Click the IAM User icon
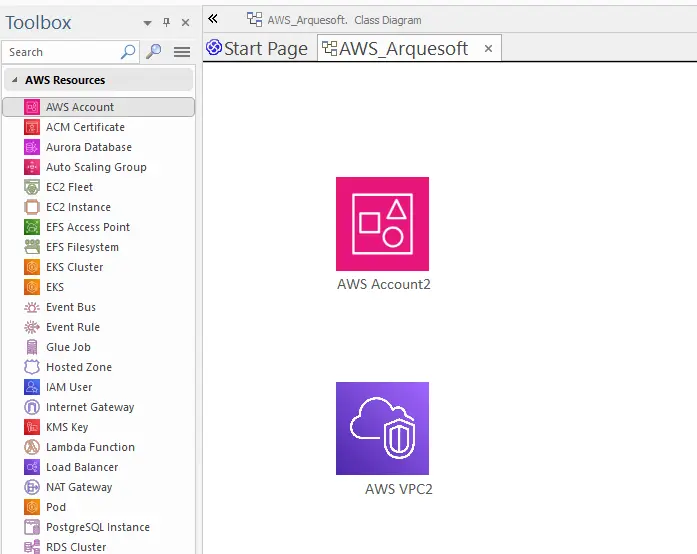697x554 pixels. 32,387
